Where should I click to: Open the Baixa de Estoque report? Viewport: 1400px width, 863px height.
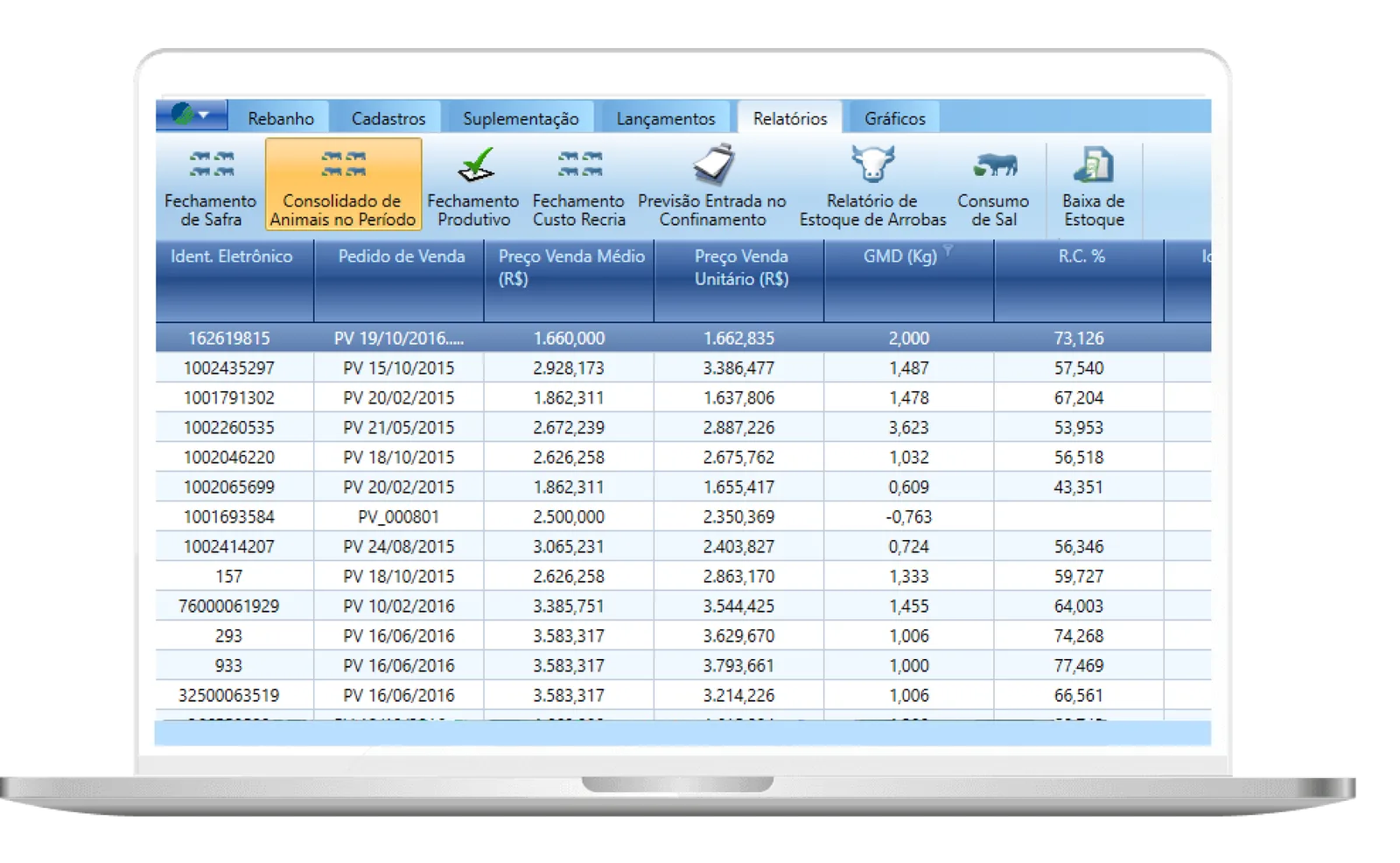click(1093, 186)
